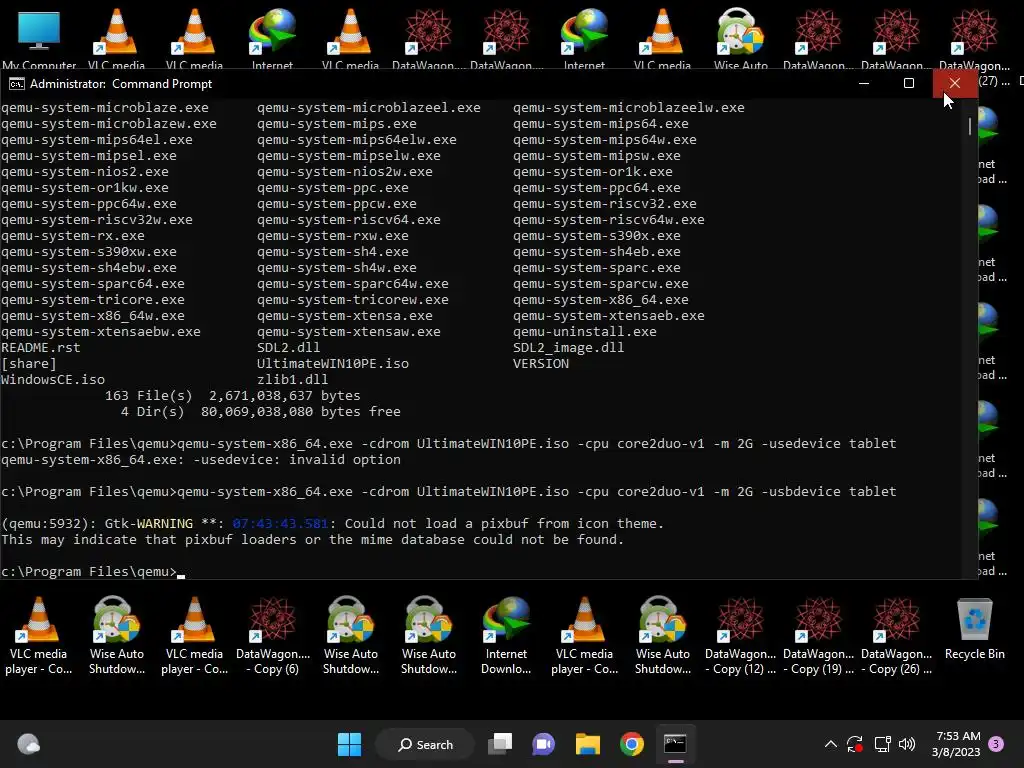The image size is (1024, 768).
Task: Click the taskbar Search box
Action: pyautogui.click(x=425, y=744)
